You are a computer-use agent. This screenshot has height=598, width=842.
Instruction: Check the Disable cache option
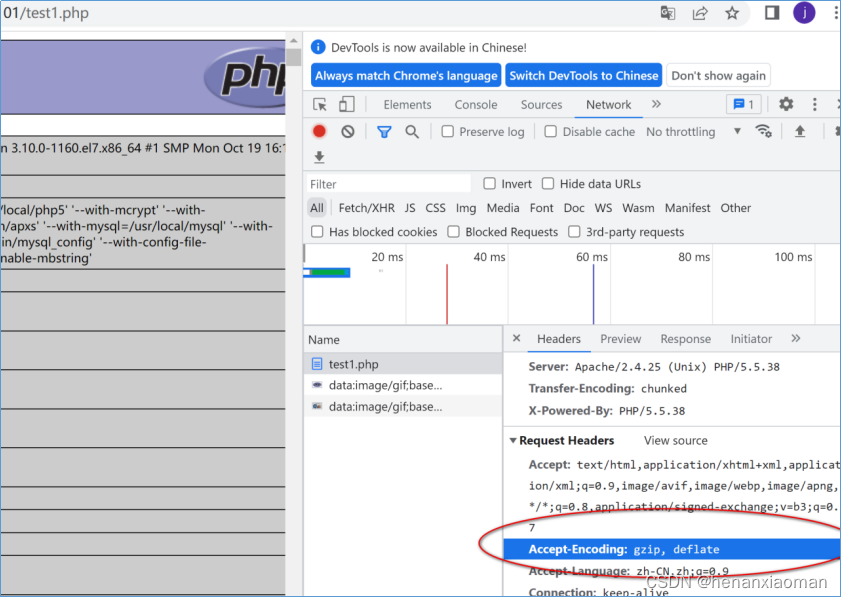(x=550, y=131)
